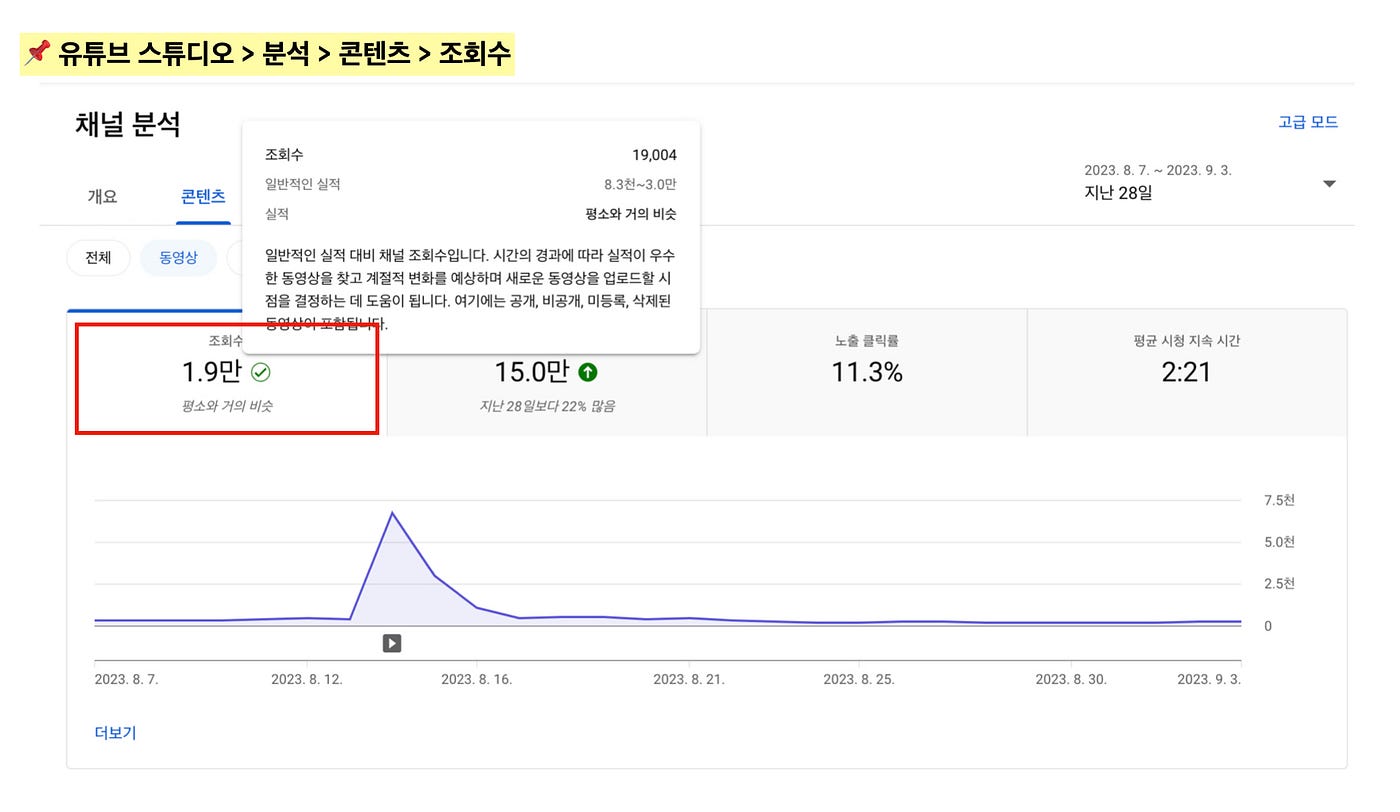
Task: Click the 2023. 8. 25. axis label
Action: [859, 679]
